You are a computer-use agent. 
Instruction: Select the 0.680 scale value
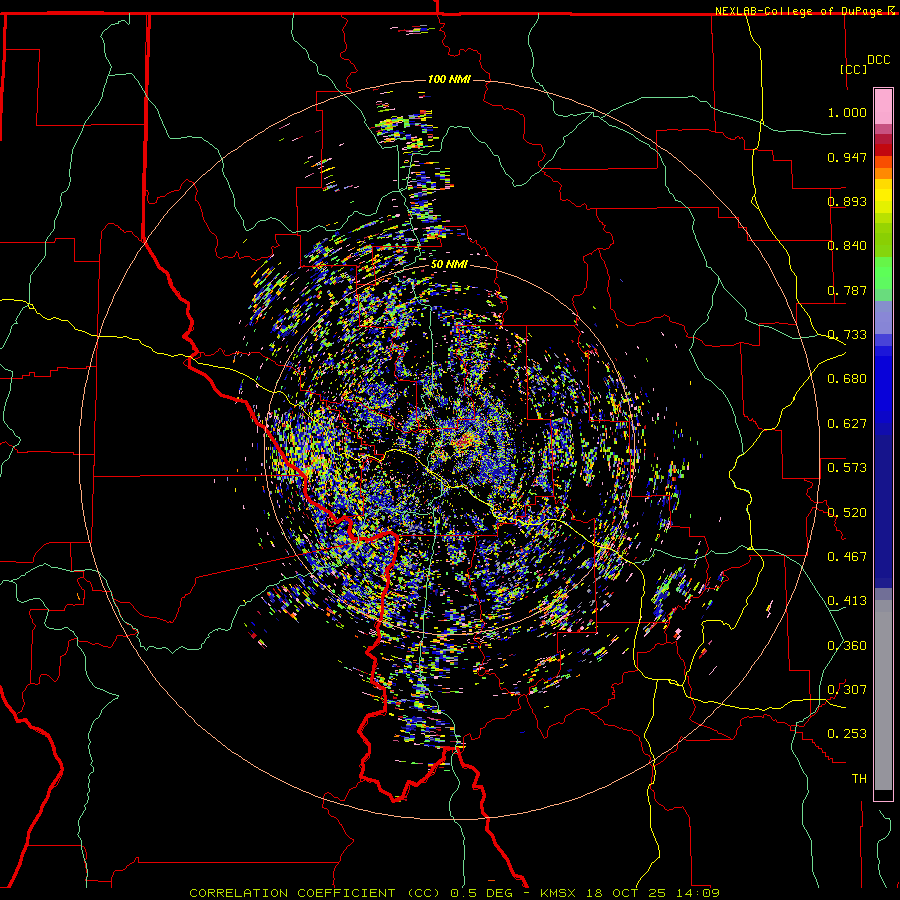847,379
